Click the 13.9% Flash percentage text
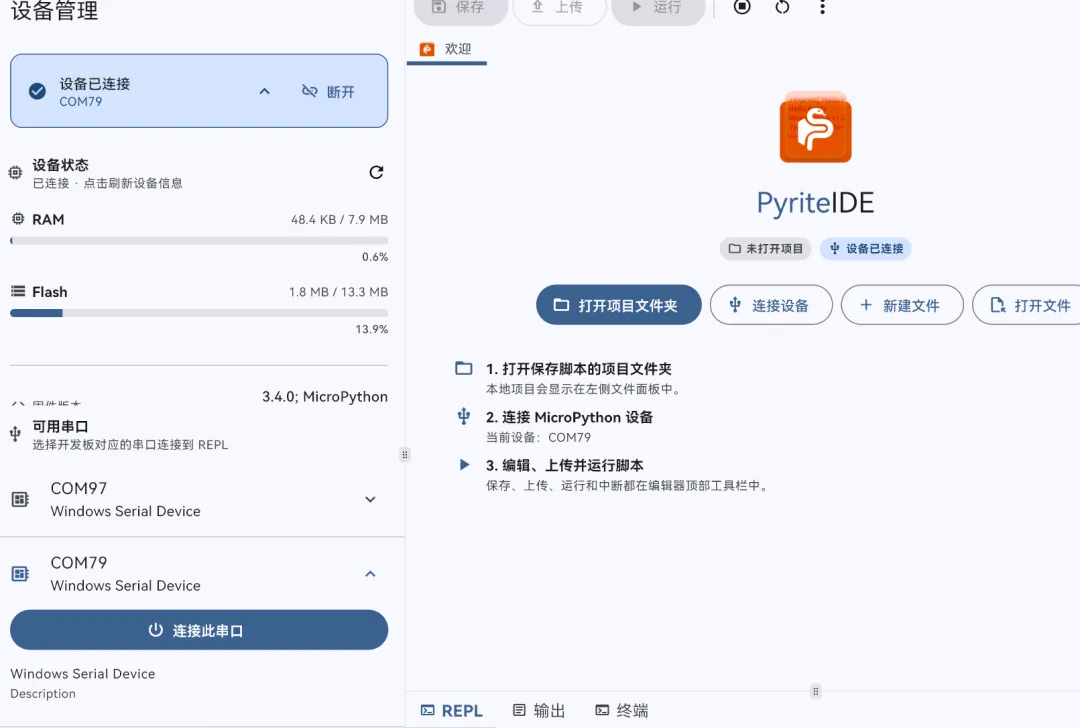 click(x=372, y=329)
